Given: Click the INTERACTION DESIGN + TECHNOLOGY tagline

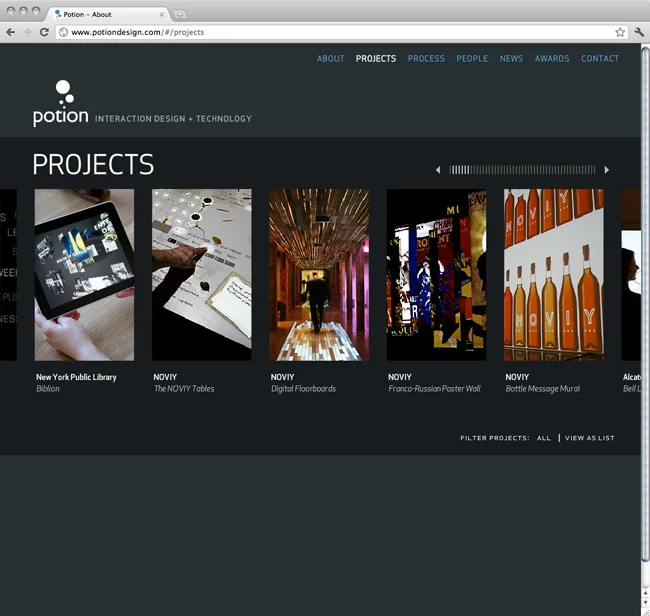Looking at the screenshot, I should [173, 119].
